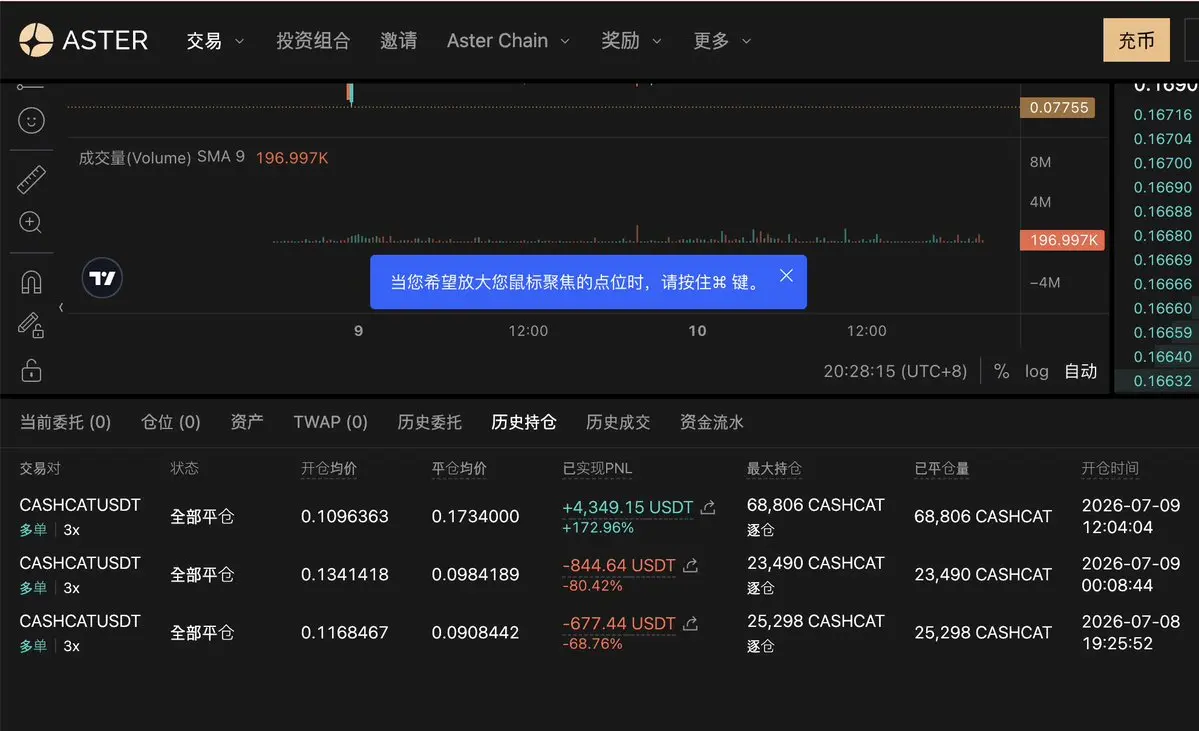Click the 0.1096363 open price cell

[344, 516]
